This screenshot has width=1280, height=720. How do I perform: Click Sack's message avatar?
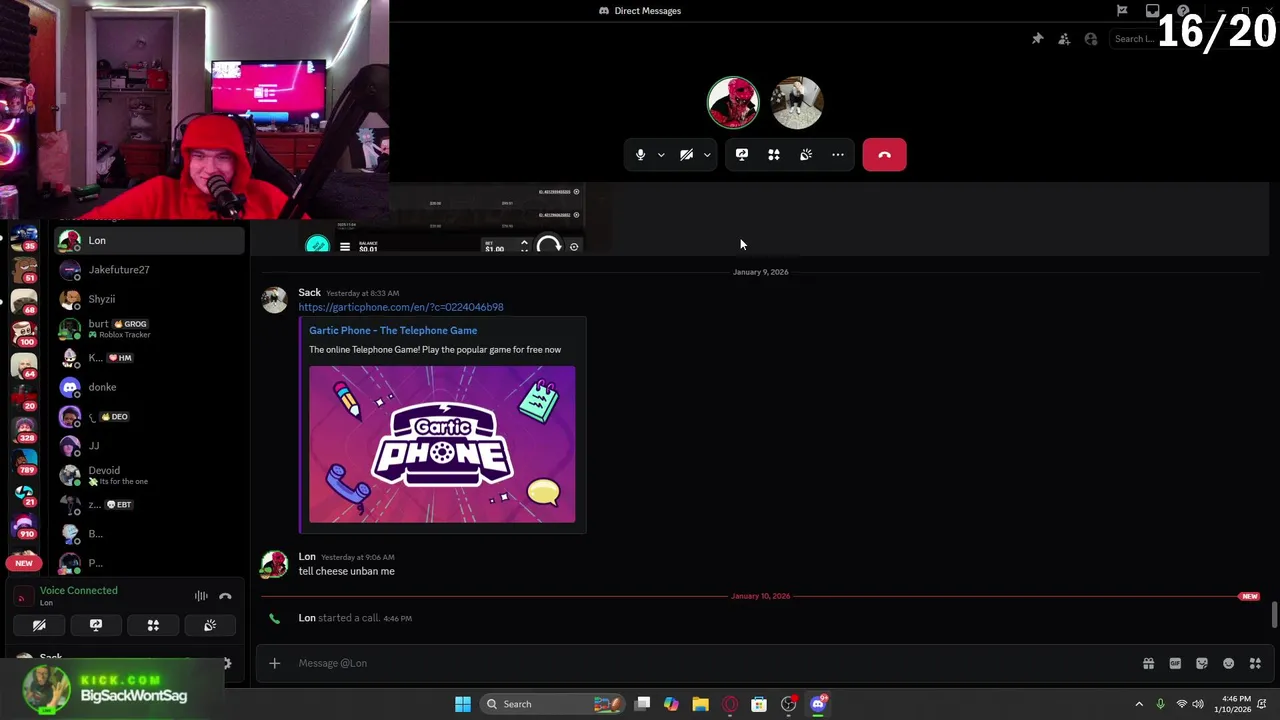(x=274, y=300)
